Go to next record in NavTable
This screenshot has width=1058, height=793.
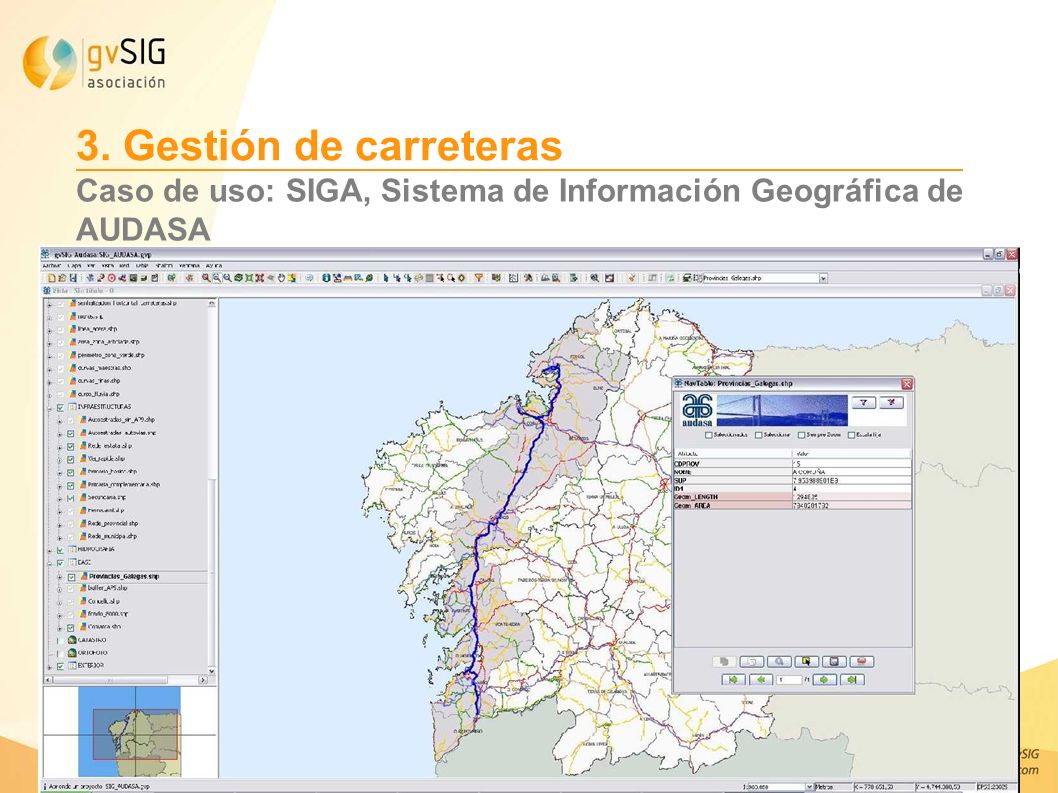click(x=825, y=680)
